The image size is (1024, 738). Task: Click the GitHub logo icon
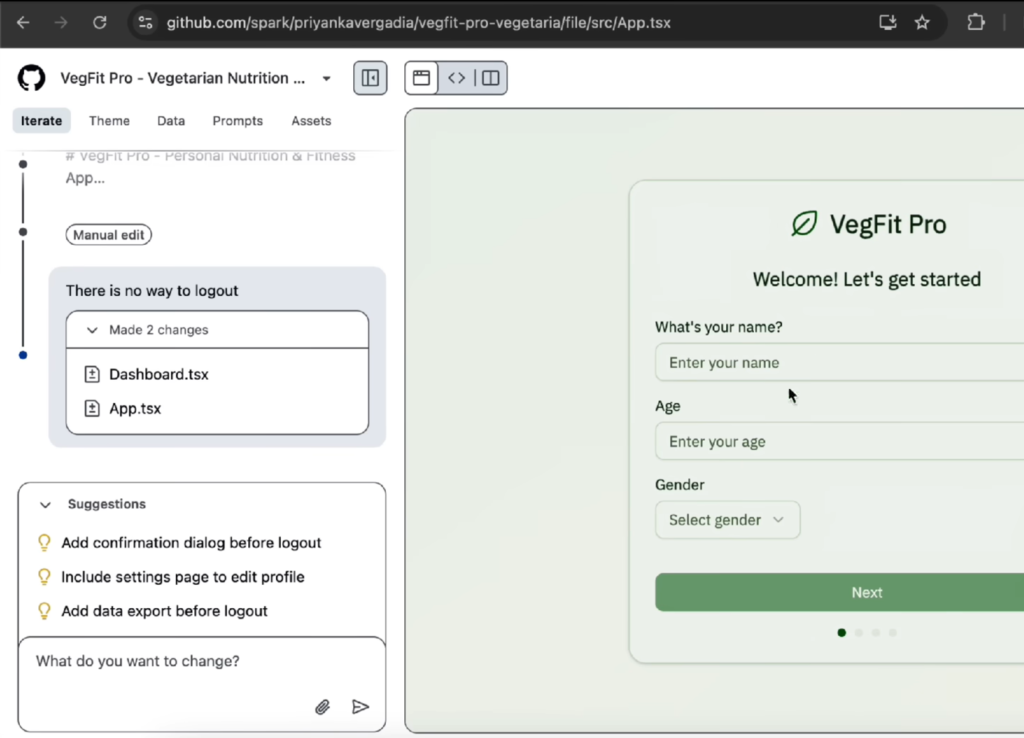(32, 78)
